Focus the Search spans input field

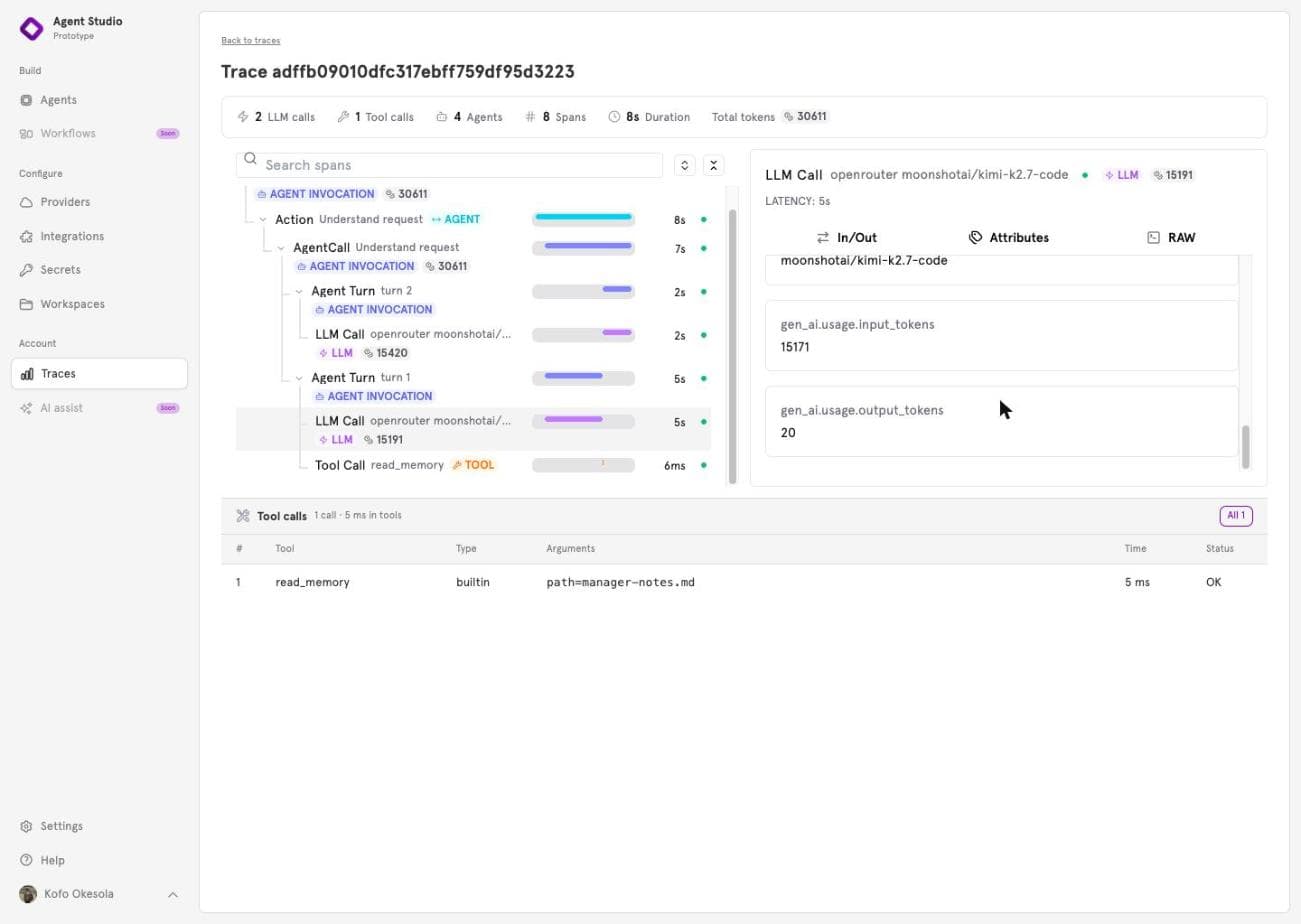[449, 165]
